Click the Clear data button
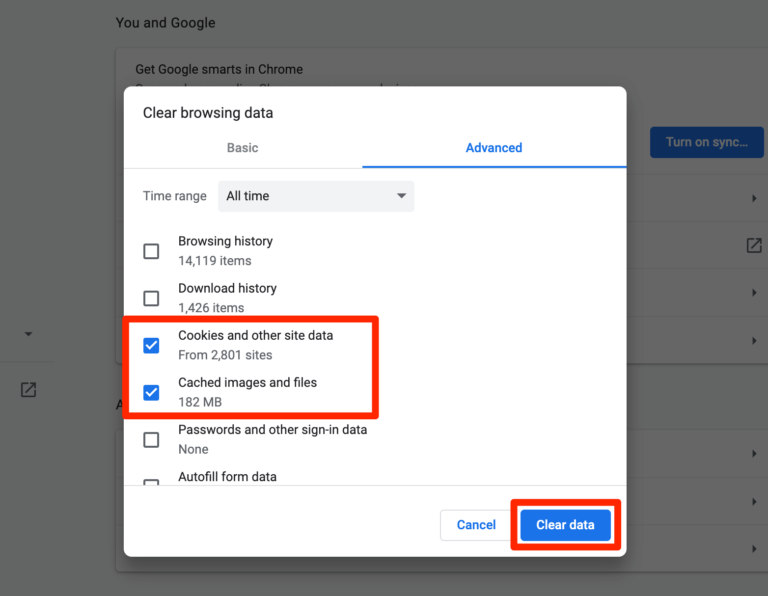Screen dimensions: 768x596 pos(565,525)
